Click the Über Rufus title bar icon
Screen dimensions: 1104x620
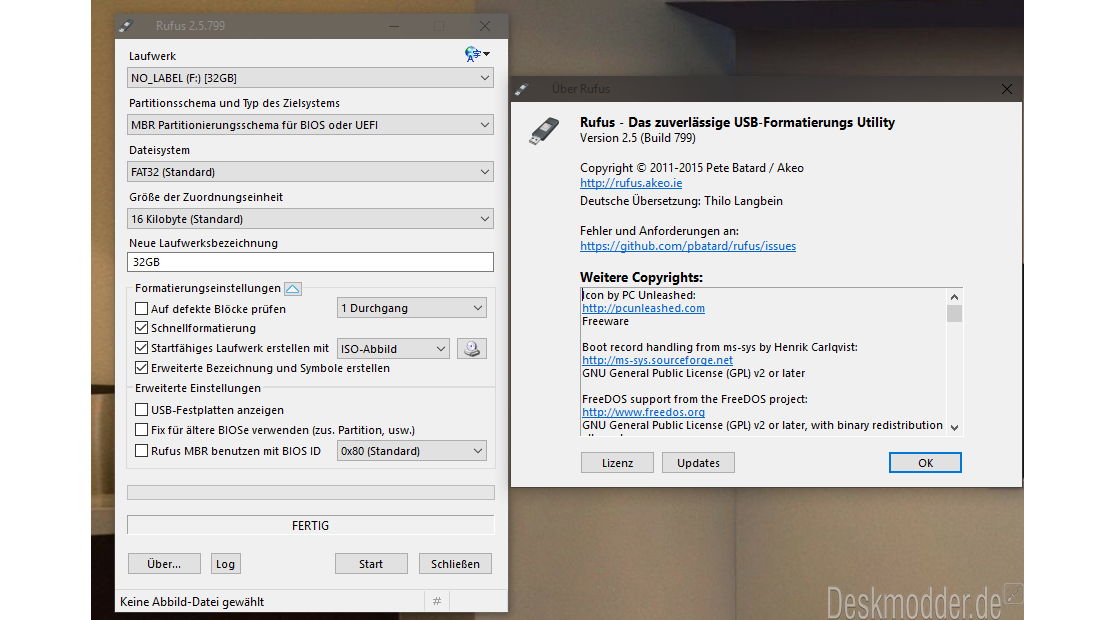[x=522, y=89]
